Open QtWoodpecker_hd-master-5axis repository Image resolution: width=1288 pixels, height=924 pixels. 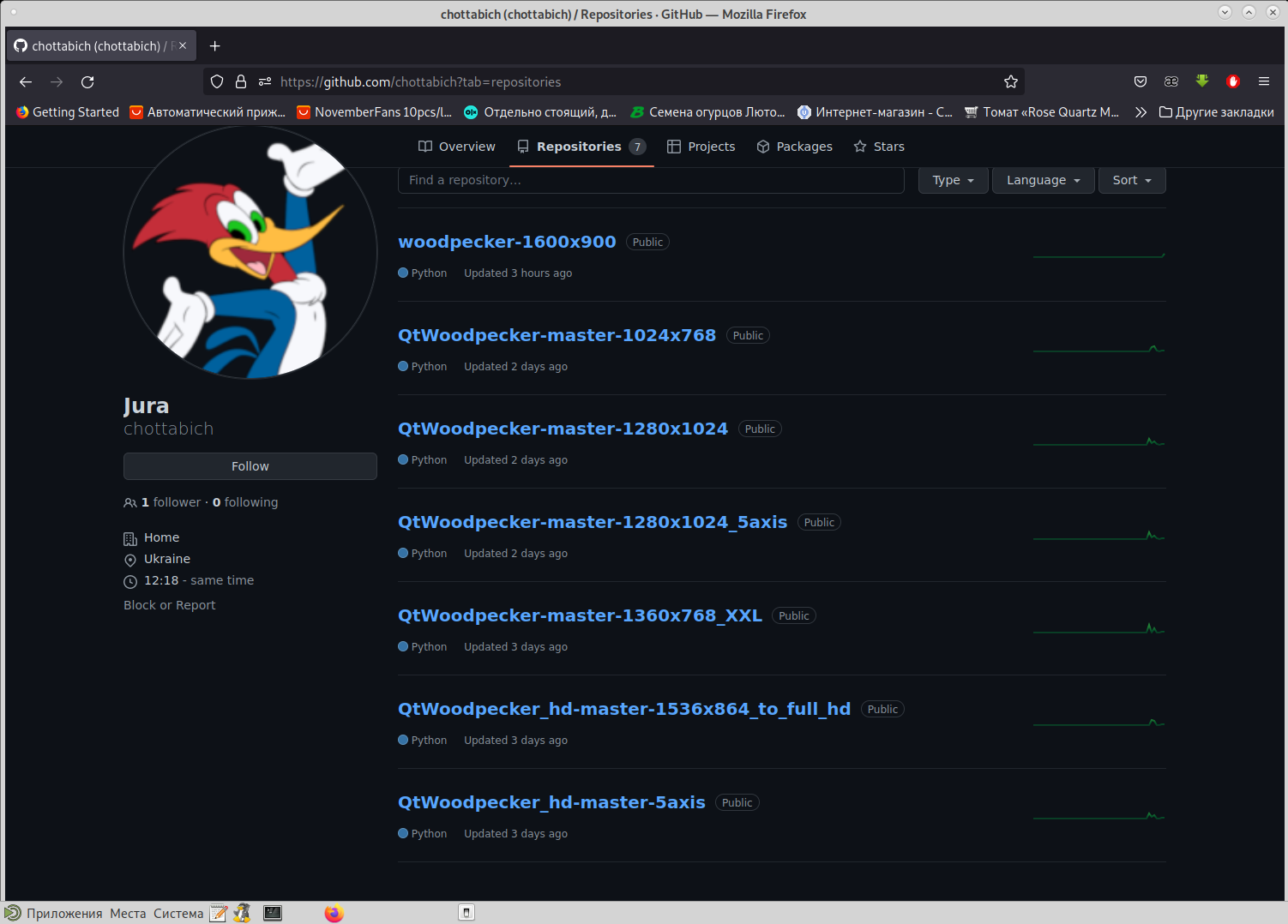(x=551, y=802)
